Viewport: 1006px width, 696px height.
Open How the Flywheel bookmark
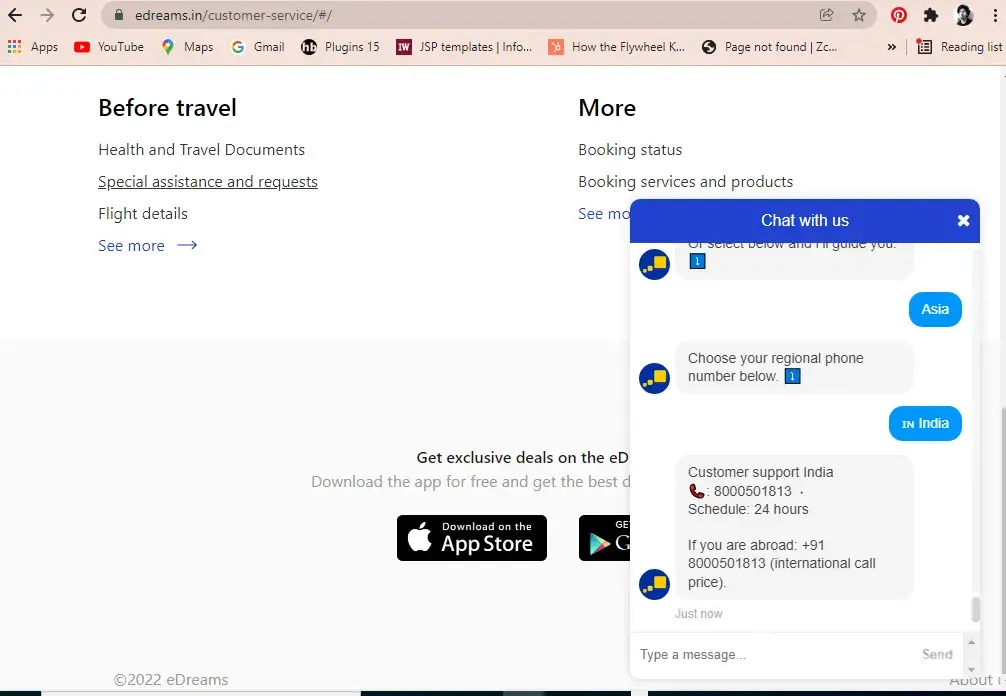coord(617,47)
